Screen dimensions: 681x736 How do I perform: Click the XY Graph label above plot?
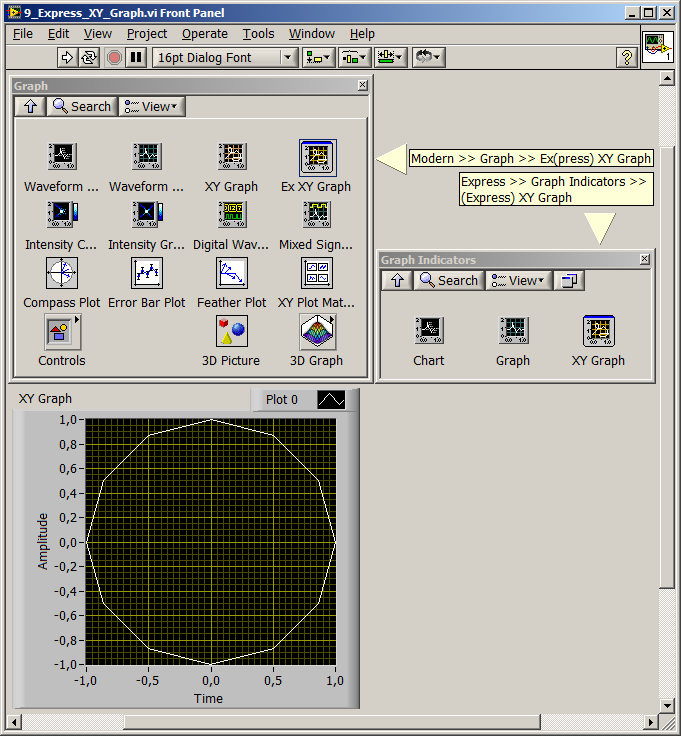click(x=45, y=399)
